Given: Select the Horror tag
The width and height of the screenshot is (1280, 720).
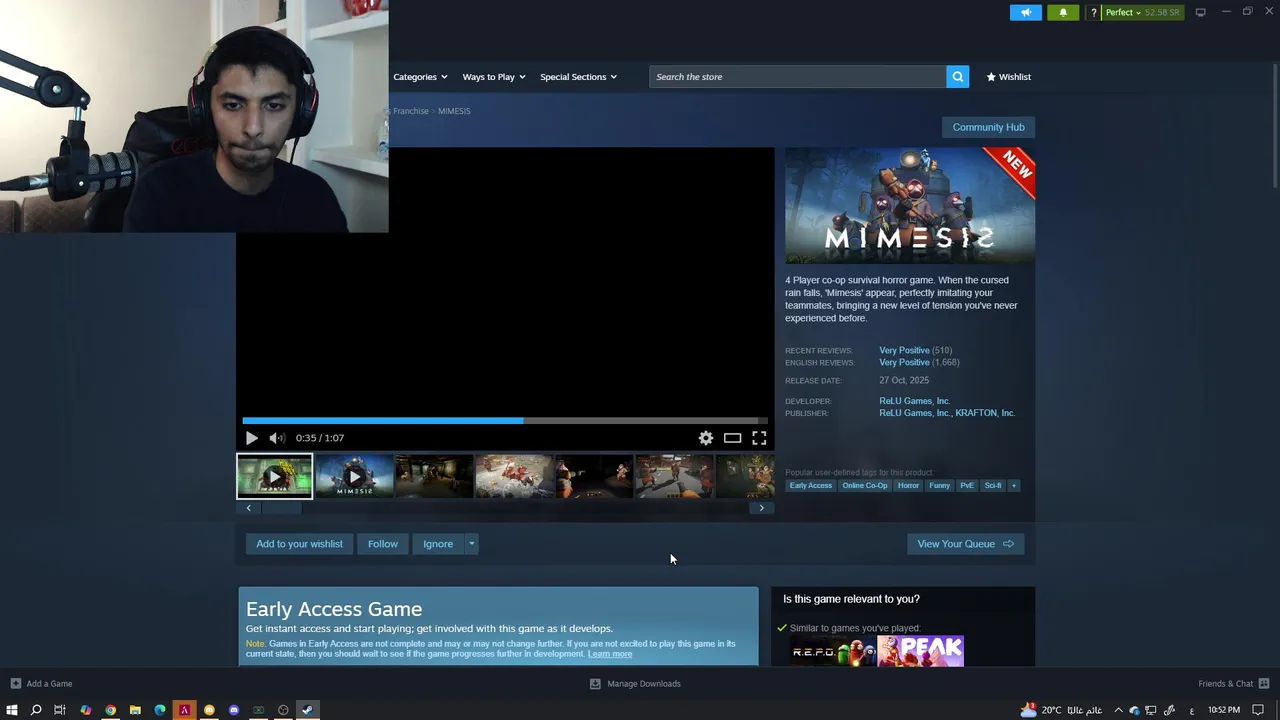Looking at the screenshot, I should coord(908,486).
